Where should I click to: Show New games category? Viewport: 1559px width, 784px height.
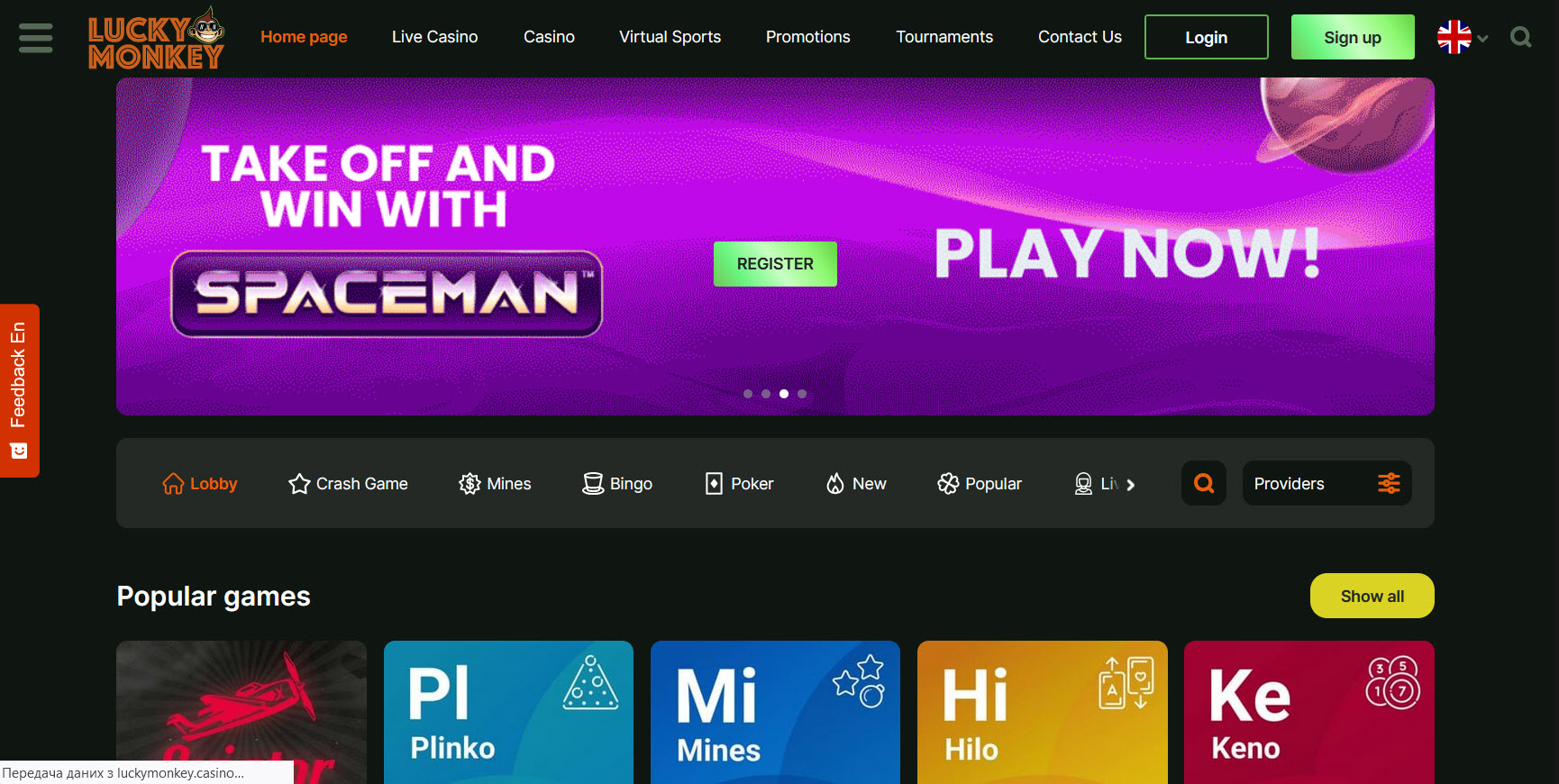coord(856,484)
